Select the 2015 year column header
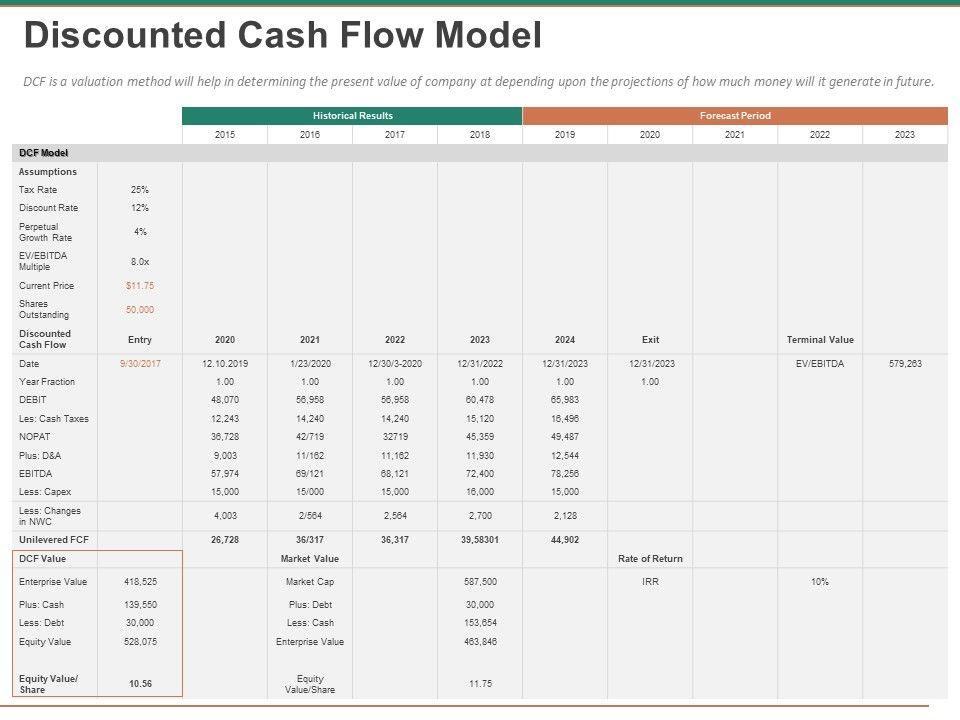The width and height of the screenshot is (960, 720). click(225, 135)
